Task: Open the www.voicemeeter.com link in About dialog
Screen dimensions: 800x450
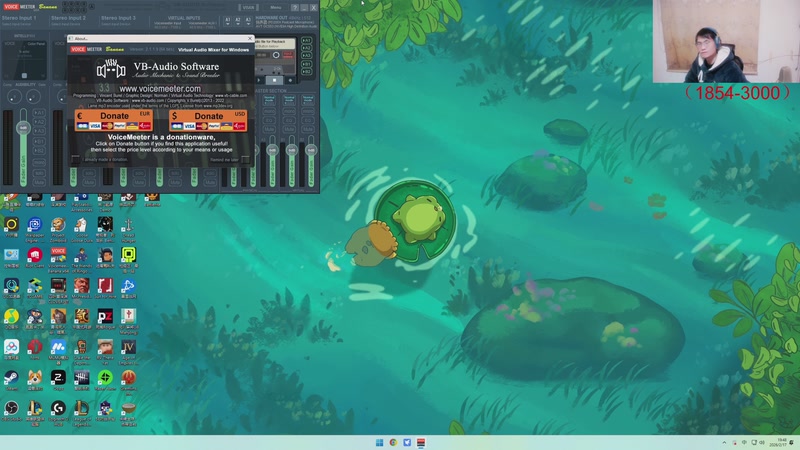Action: [160, 88]
